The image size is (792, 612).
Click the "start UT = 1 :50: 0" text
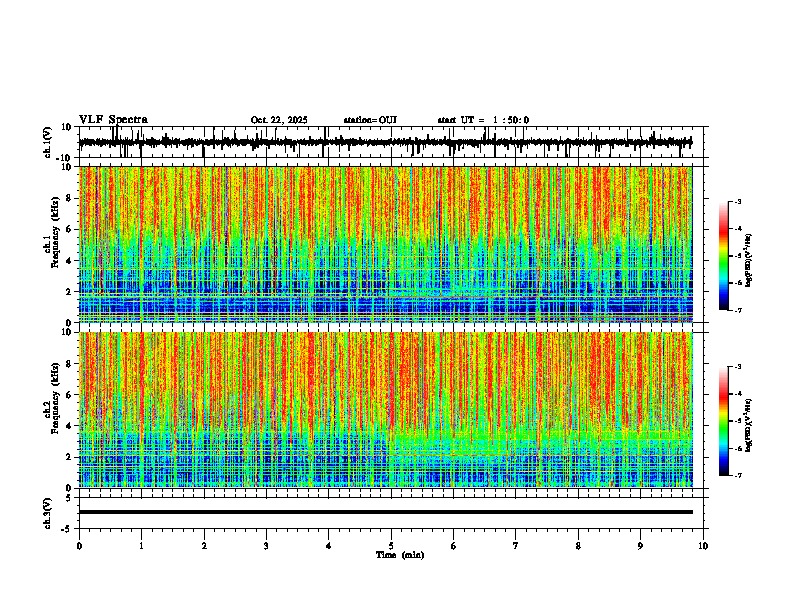[x=483, y=120]
